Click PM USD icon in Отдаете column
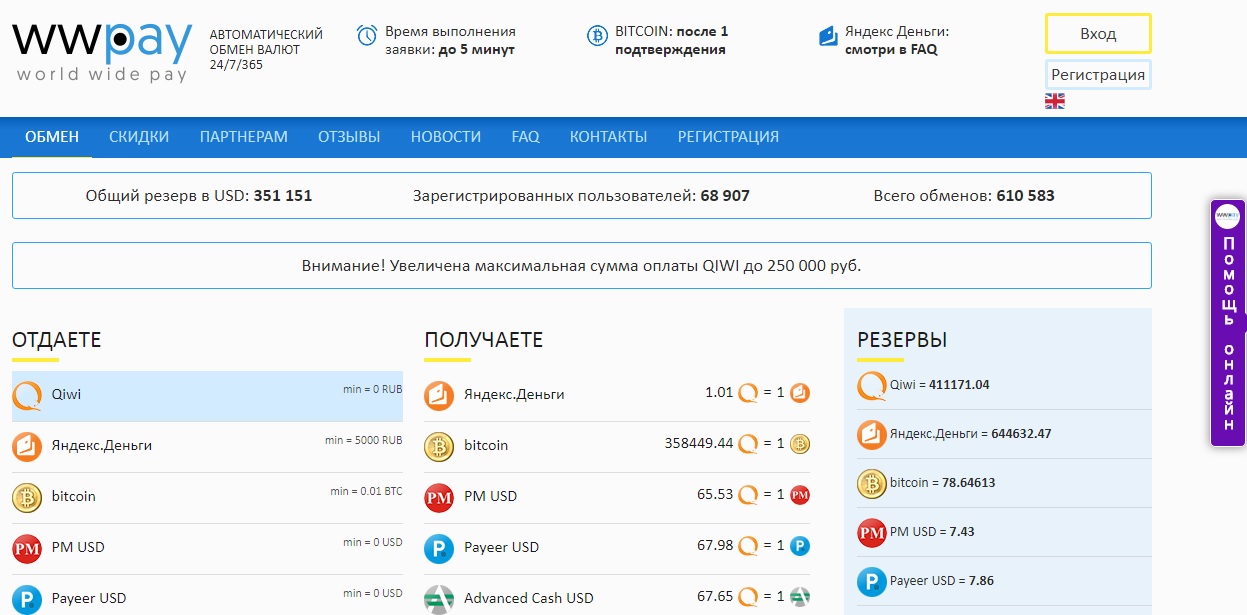1247x615 pixels. click(x=27, y=548)
